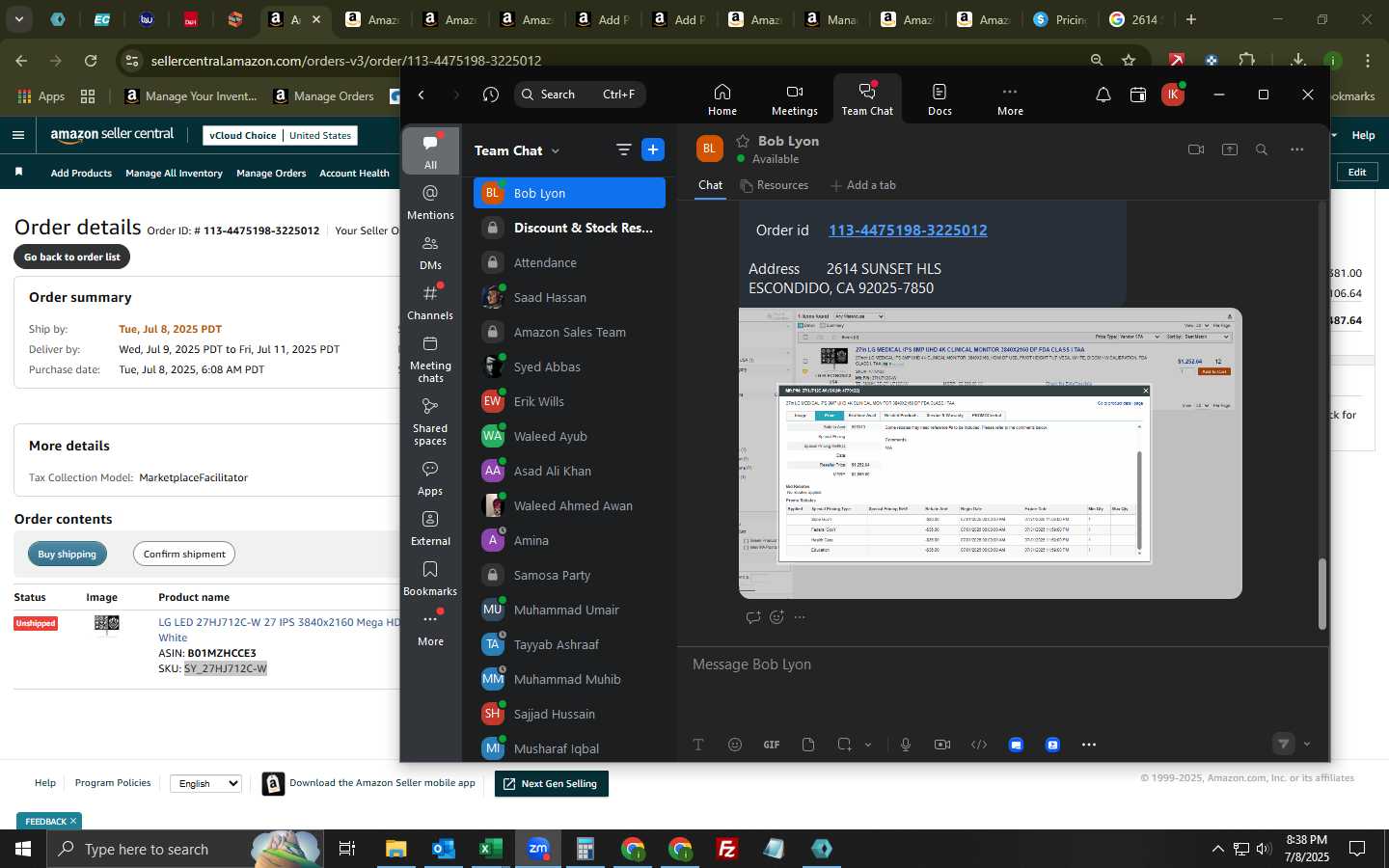The width and height of the screenshot is (1389, 868).
Task: Search within the Bob Lyon chat
Action: (1262, 149)
